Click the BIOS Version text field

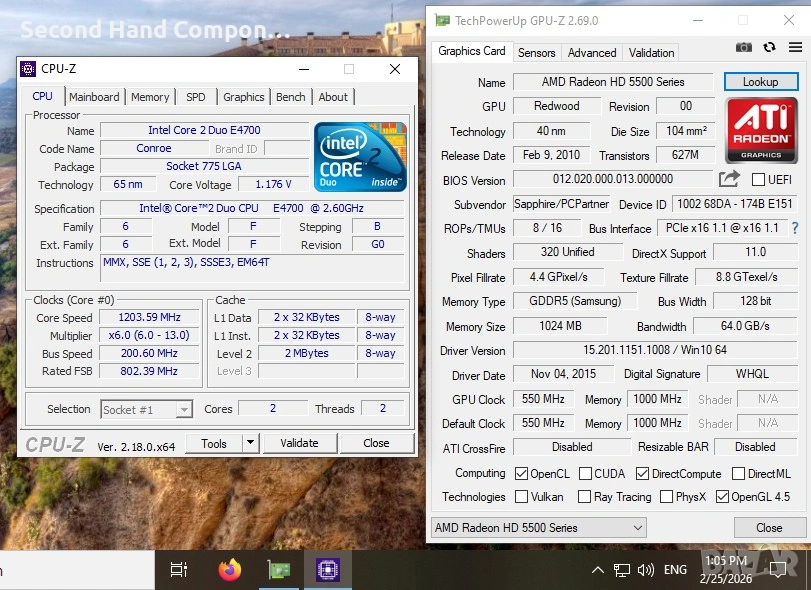pos(612,180)
